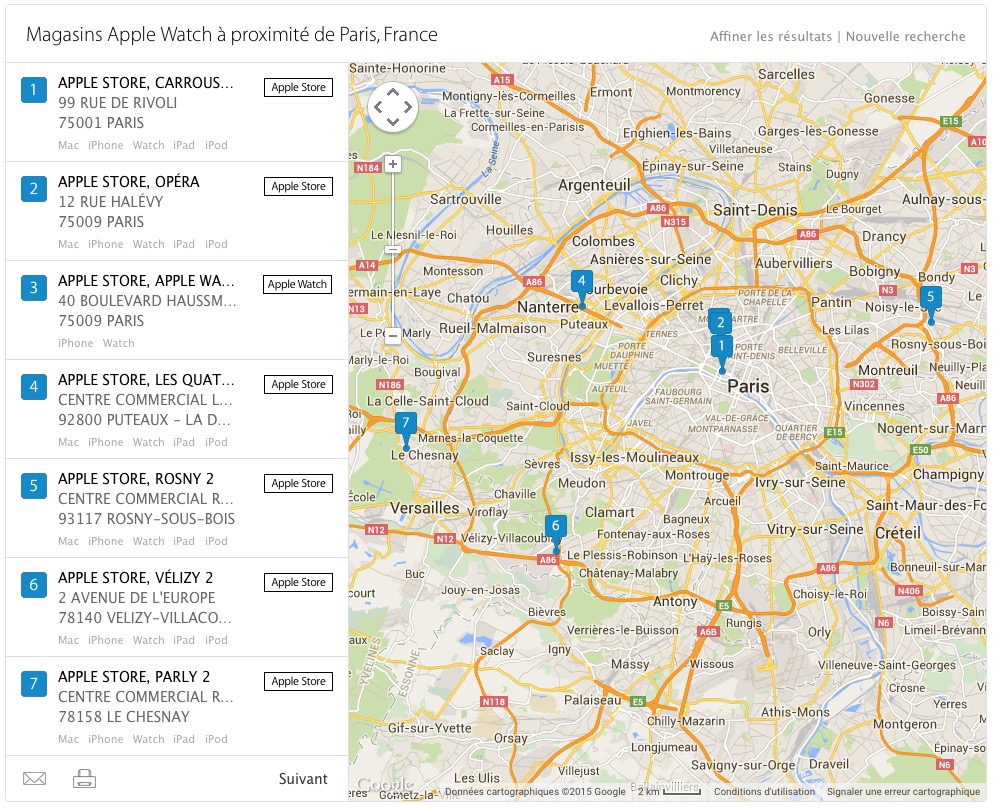995x808 pixels.
Task: Go to next results with Suivant
Action: point(303,779)
